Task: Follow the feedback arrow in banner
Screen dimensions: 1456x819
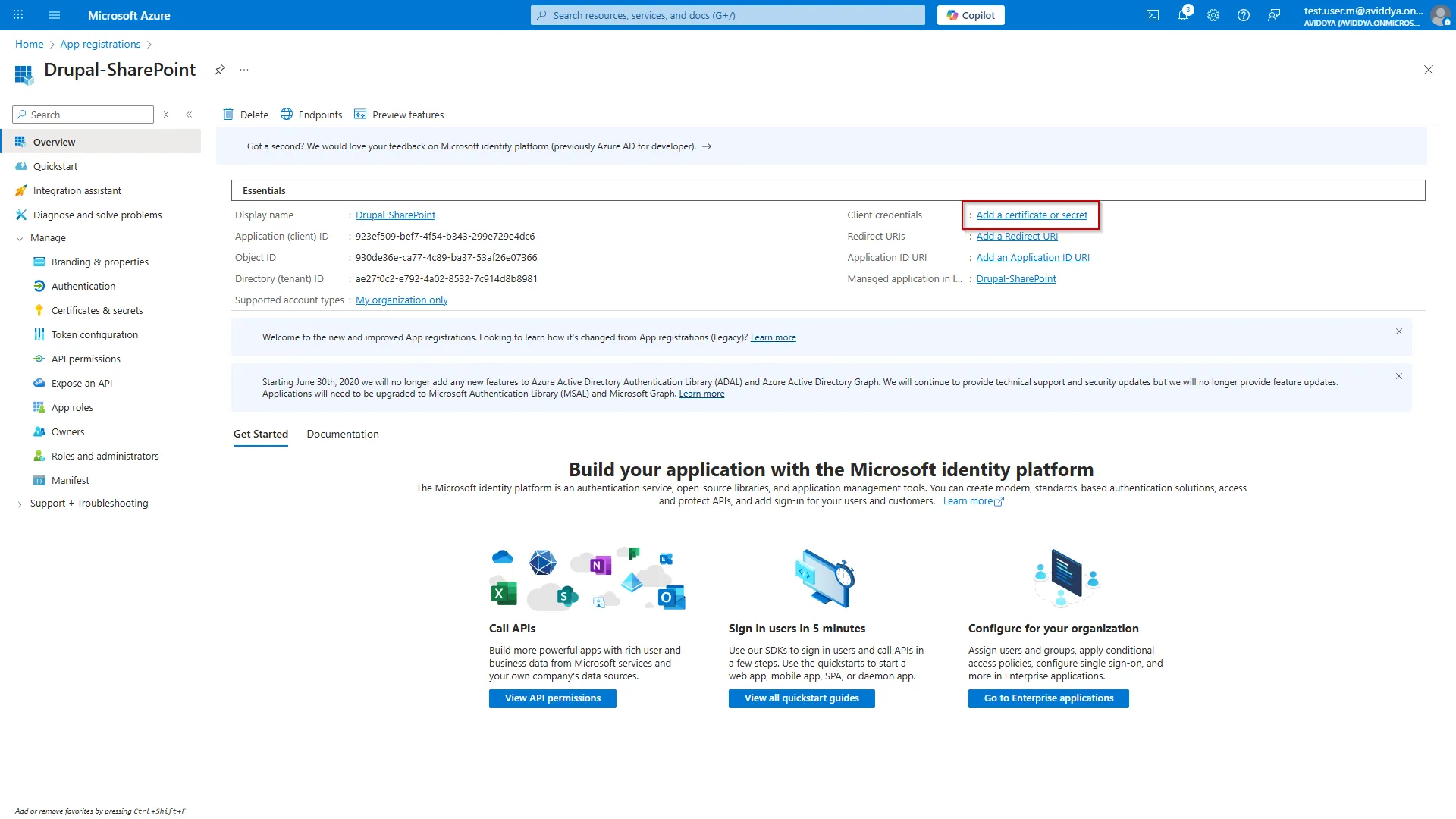Action: pyautogui.click(x=707, y=146)
